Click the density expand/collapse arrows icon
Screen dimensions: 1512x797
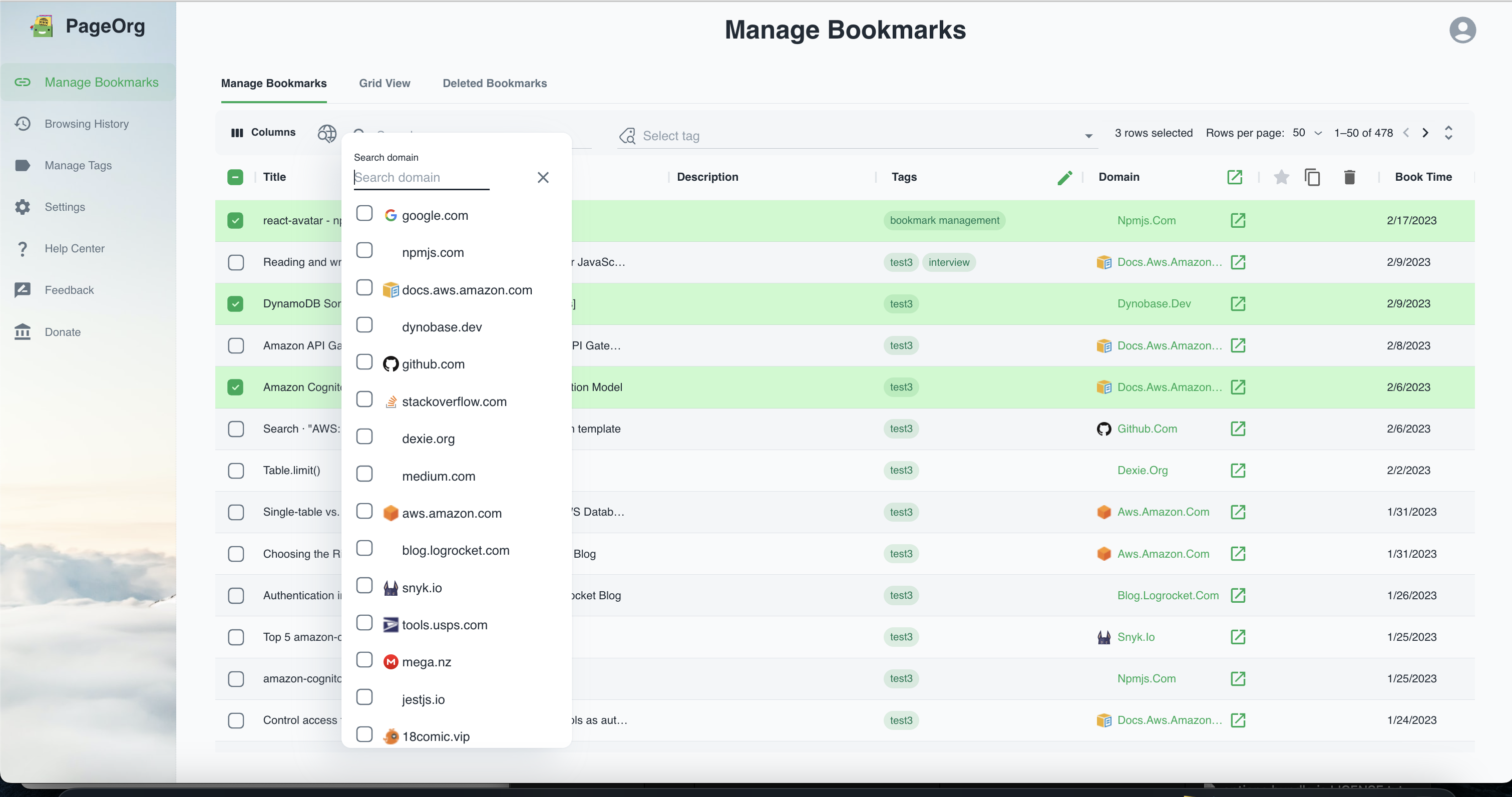pyautogui.click(x=1448, y=133)
